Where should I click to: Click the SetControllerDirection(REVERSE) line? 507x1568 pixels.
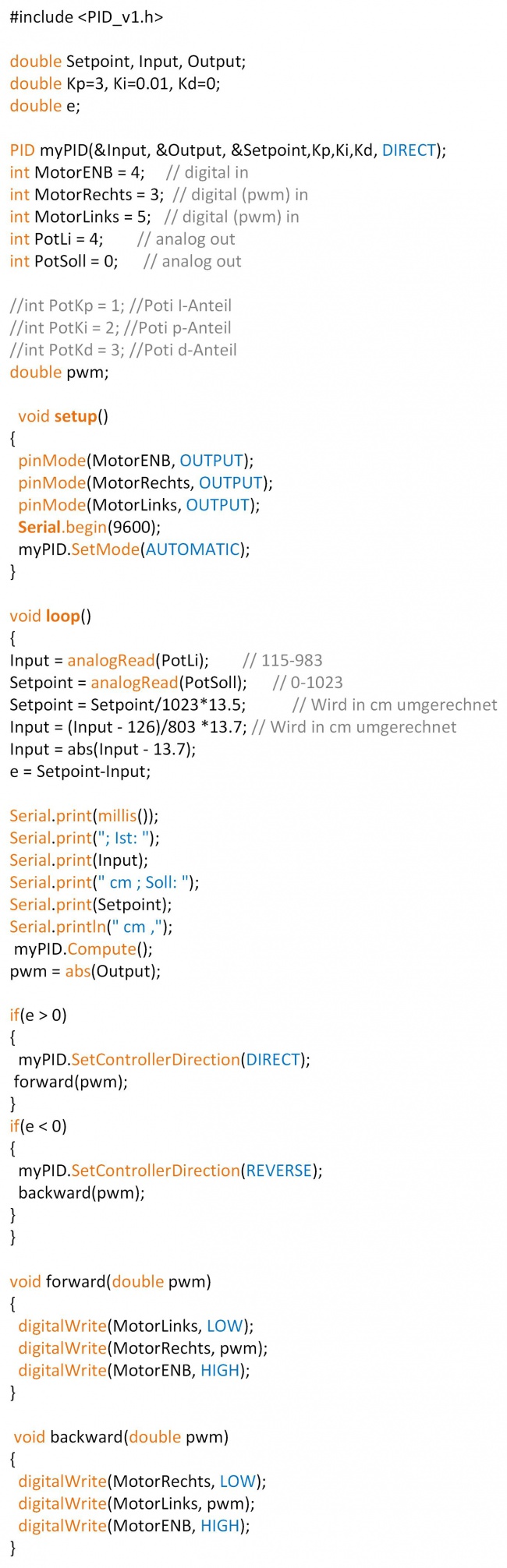point(169,1171)
